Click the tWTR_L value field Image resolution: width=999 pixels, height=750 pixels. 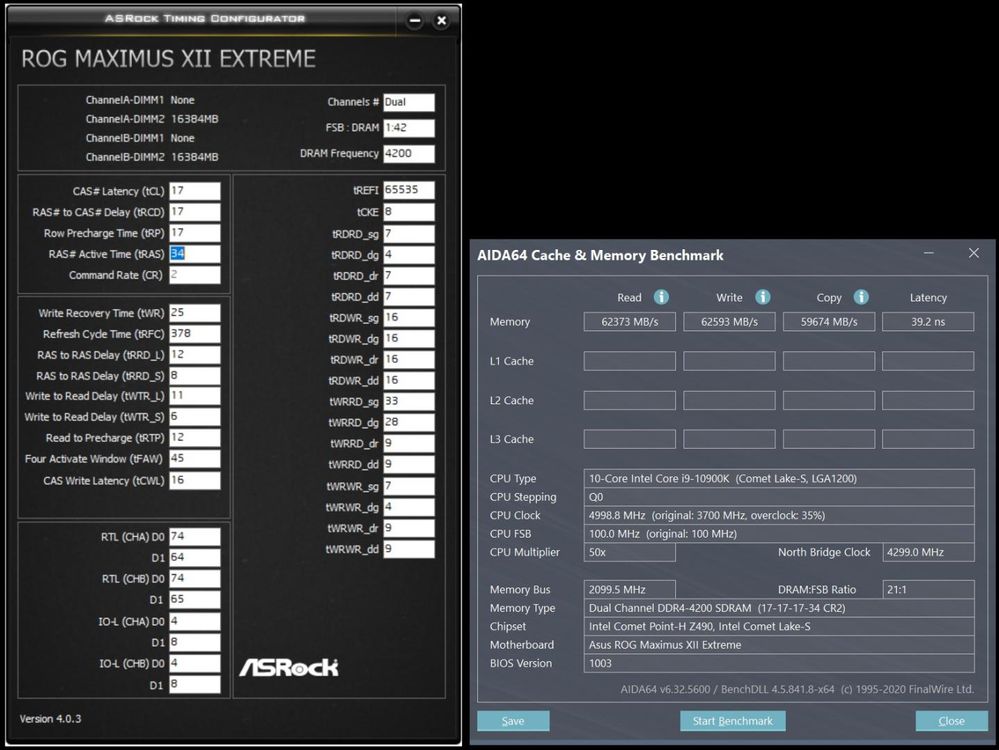(195, 396)
